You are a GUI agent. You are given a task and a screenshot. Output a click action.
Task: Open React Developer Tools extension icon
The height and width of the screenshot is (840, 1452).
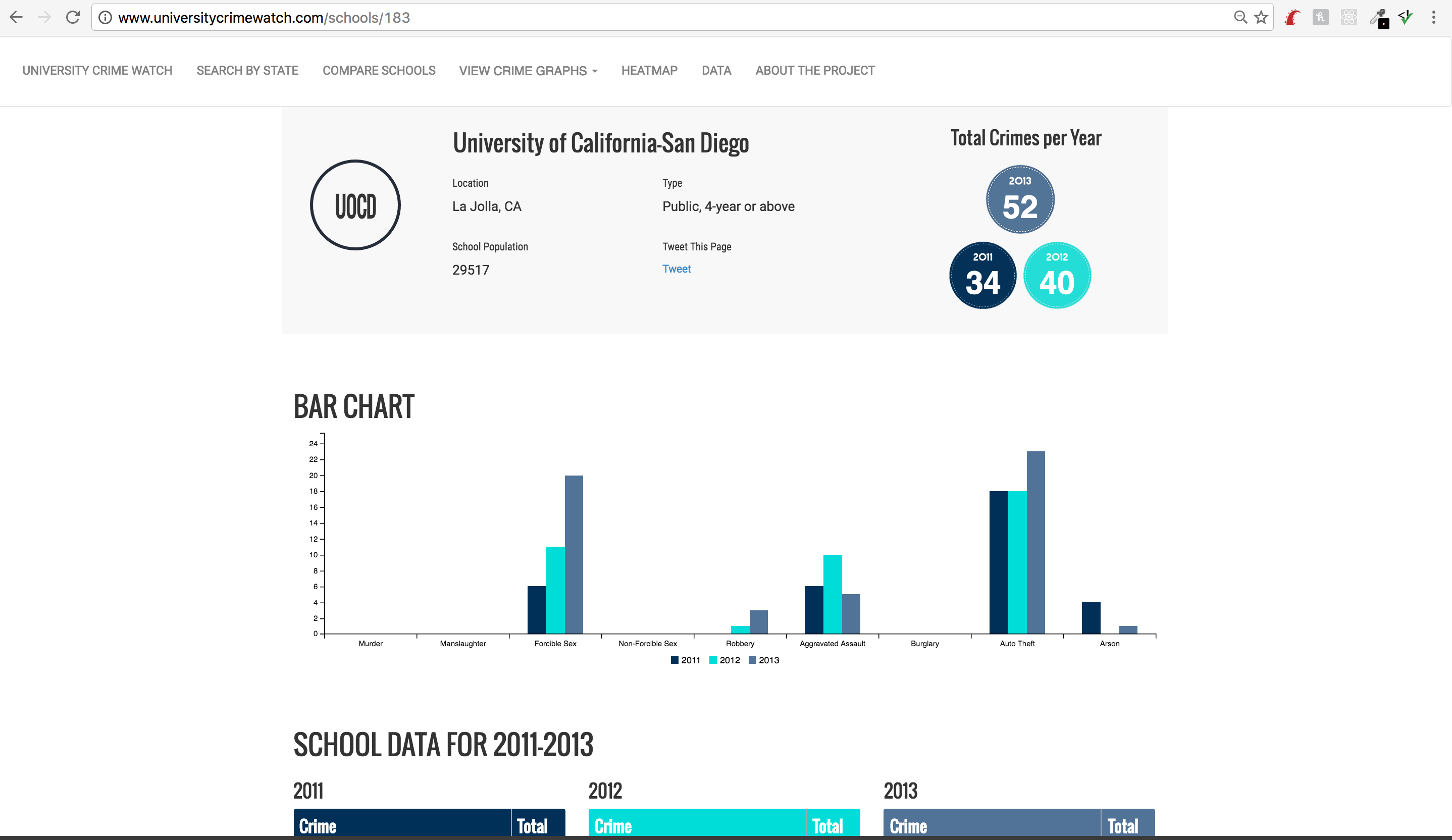(1349, 18)
